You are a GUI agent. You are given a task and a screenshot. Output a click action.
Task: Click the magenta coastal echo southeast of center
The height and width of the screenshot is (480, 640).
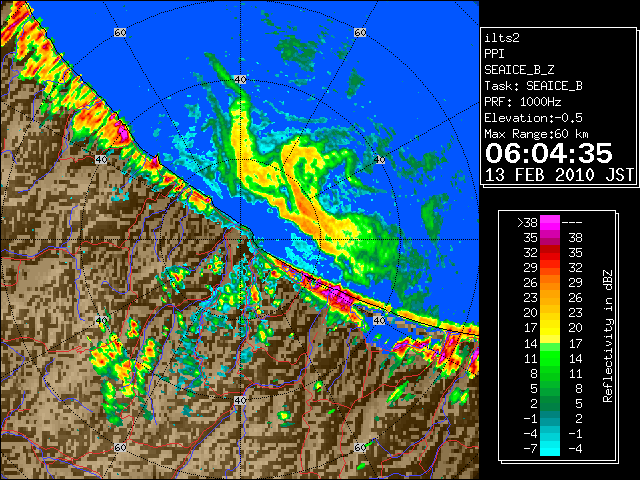337,295
